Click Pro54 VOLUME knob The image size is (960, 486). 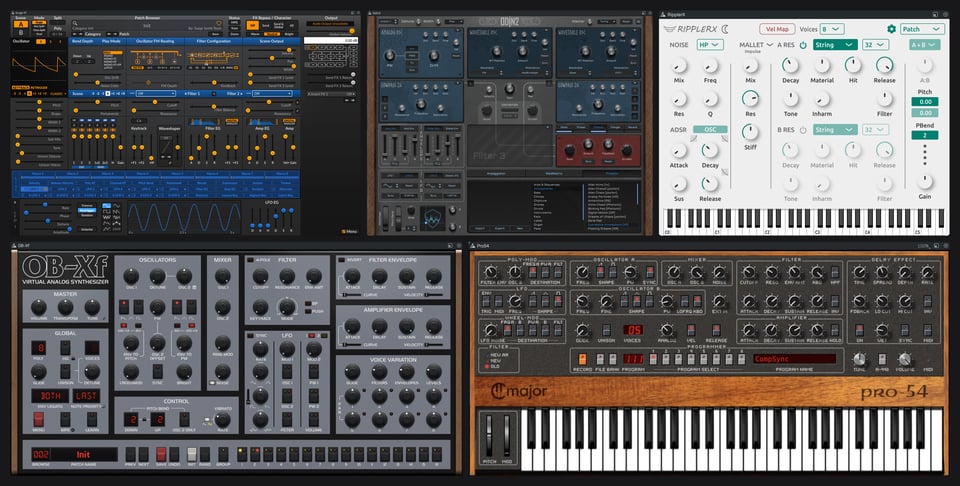[x=905, y=359]
